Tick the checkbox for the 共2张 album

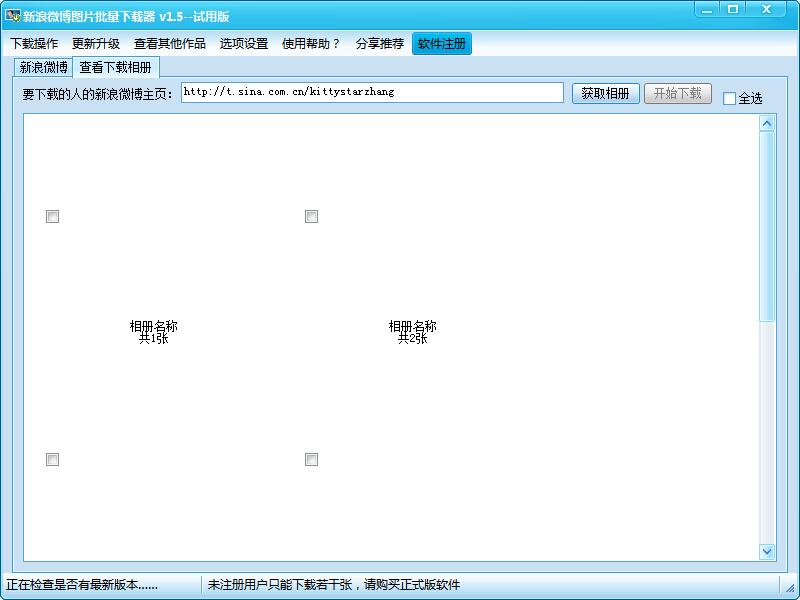pos(311,216)
